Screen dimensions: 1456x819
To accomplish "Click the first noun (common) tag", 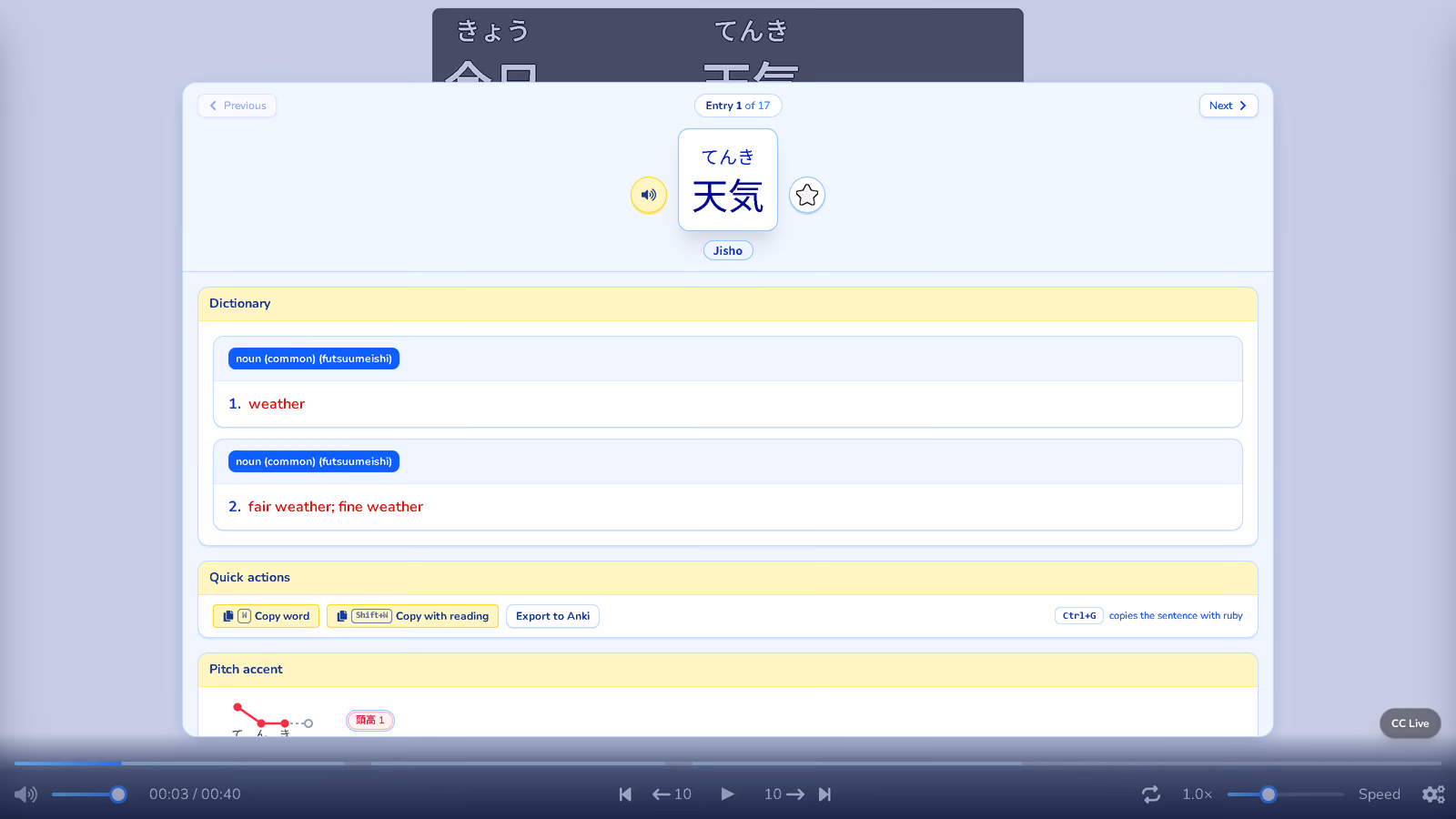I will (314, 359).
